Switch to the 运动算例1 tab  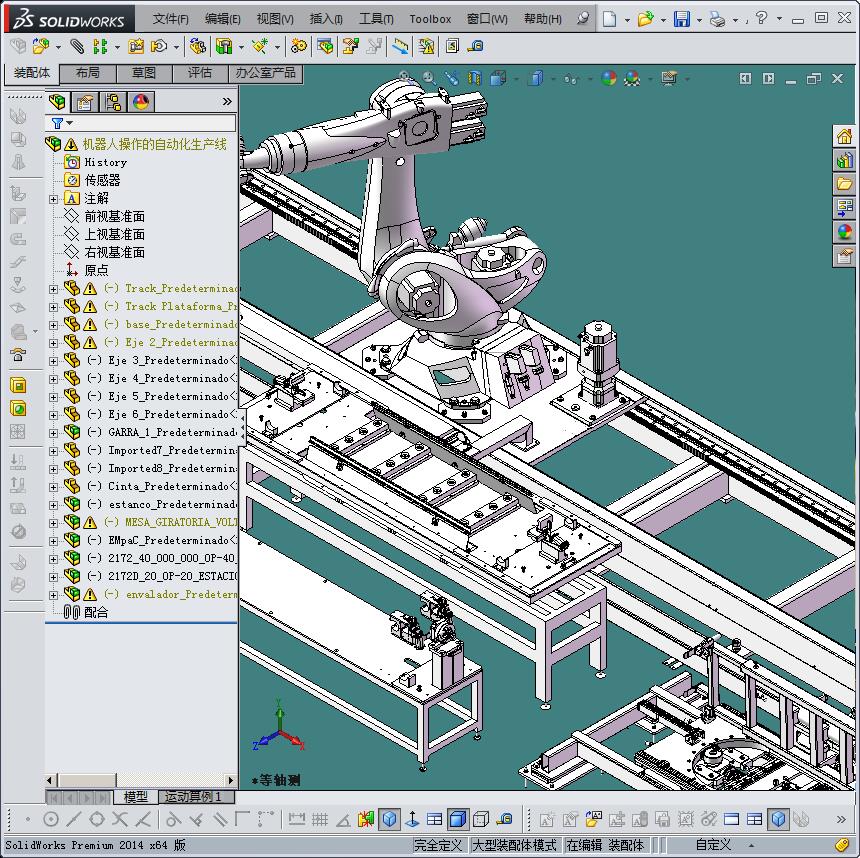click(194, 796)
